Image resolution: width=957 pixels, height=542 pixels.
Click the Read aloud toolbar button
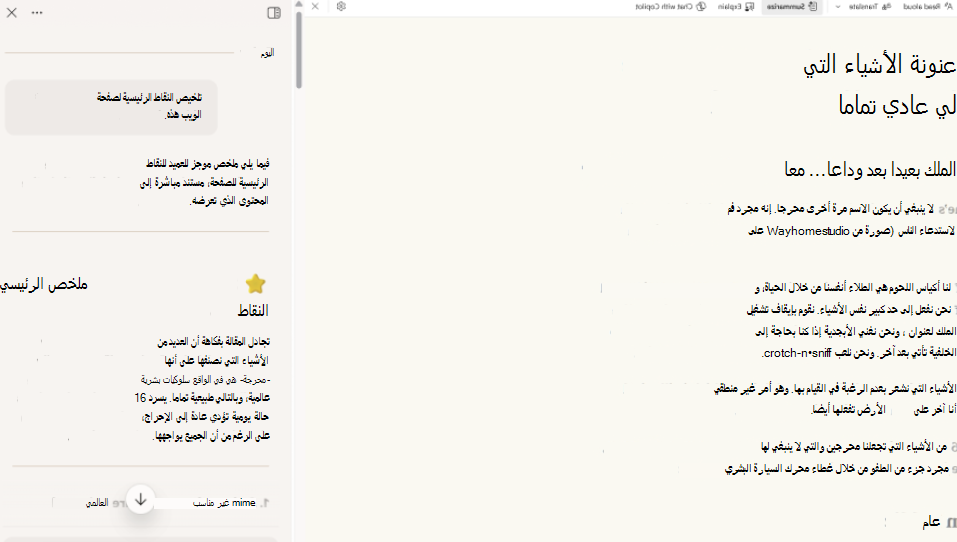(x=928, y=6)
